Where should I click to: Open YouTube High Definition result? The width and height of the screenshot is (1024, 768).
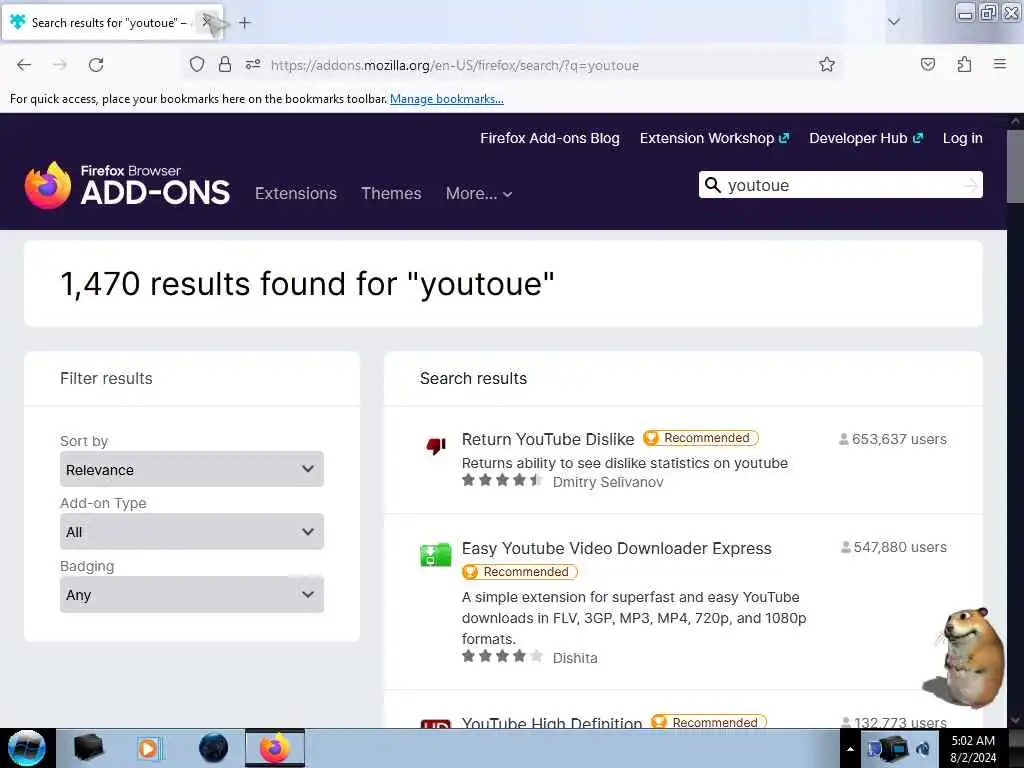pos(552,722)
